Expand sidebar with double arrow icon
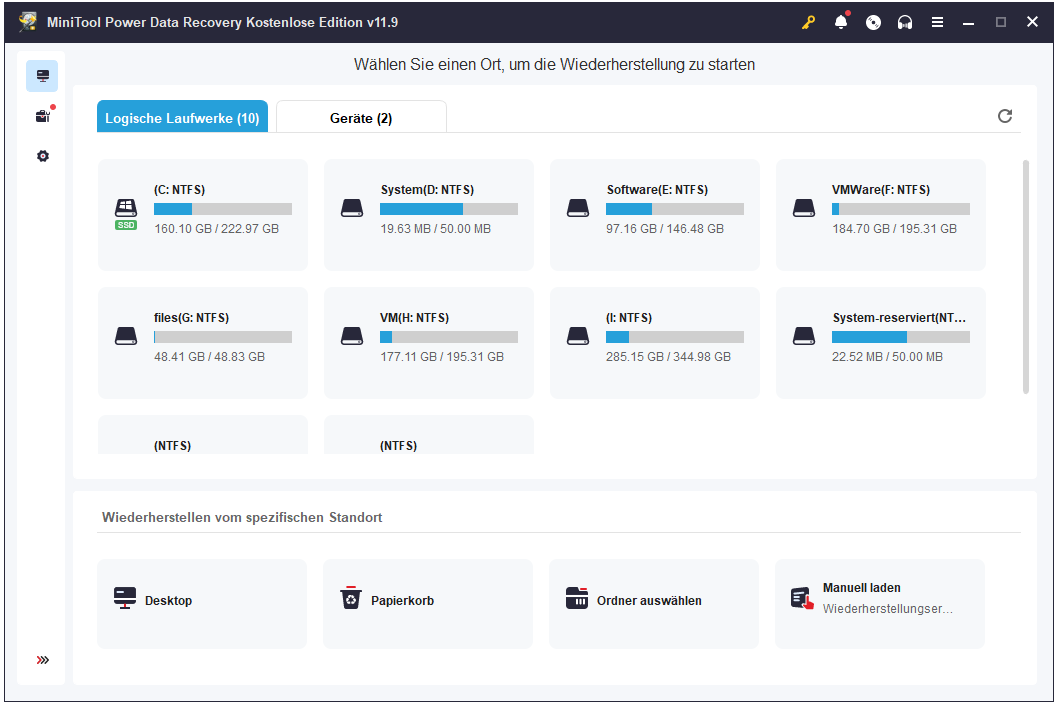 point(43,660)
